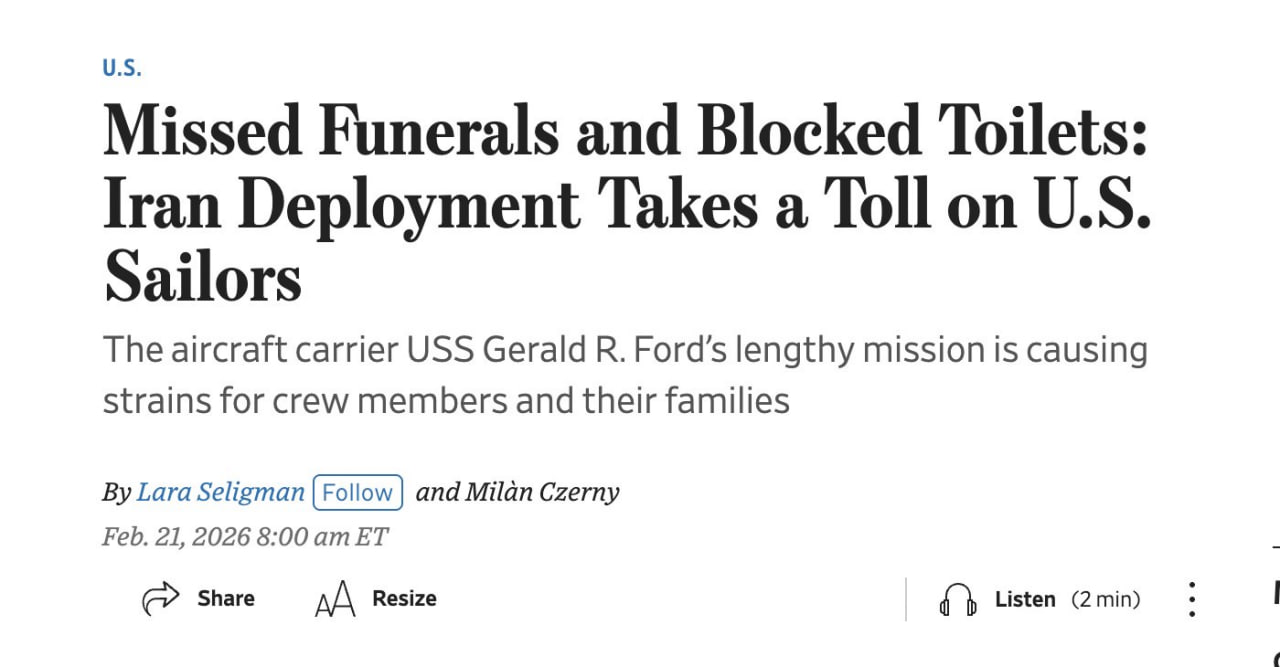Click the (2 min) audio duration
Image resolution: width=1280 pixels, height=667 pixels.
(x=1105, y=599)
